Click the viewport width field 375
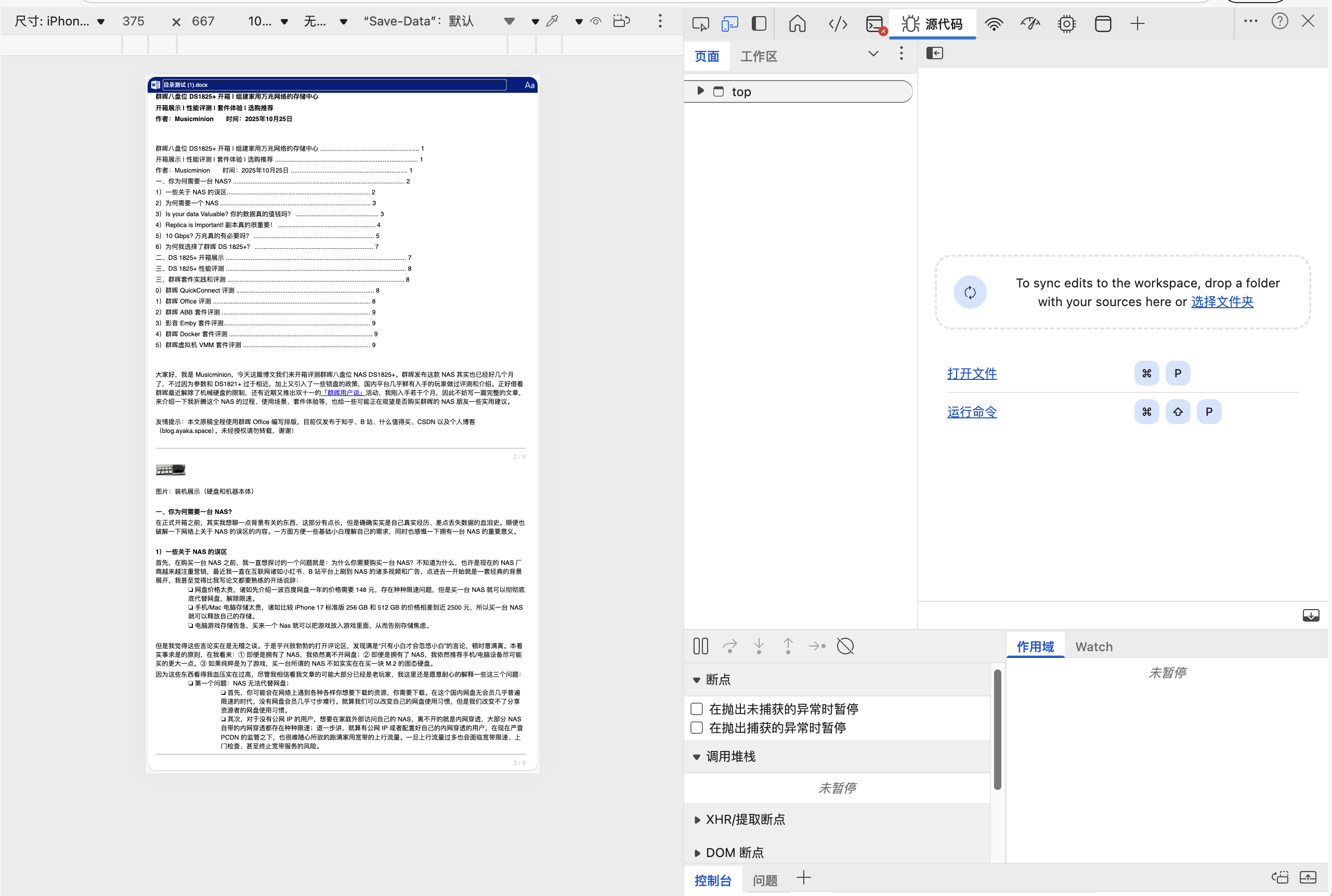 click(133, 21)
